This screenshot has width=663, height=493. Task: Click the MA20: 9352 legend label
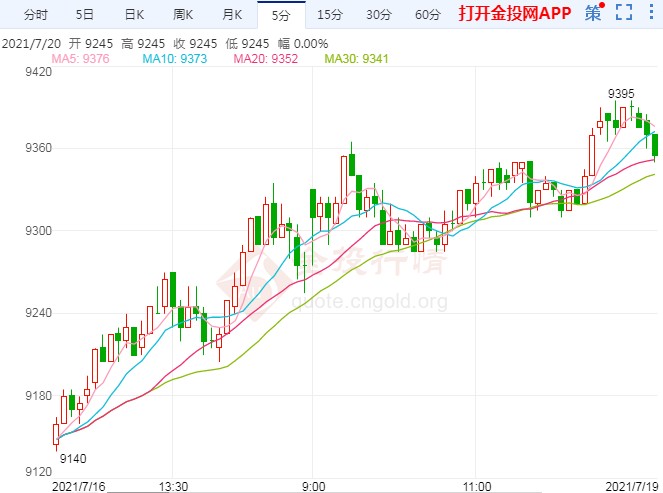point(266,60)
